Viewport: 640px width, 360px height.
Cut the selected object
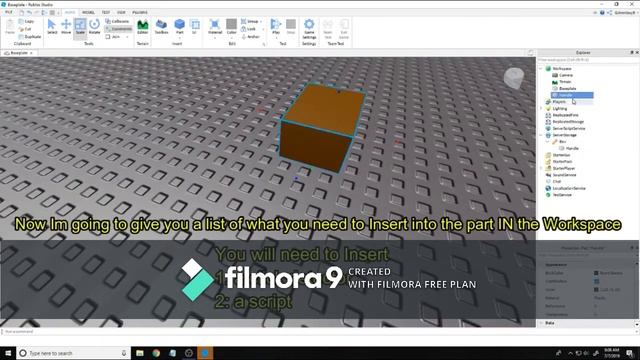click(x=25, y=29)
